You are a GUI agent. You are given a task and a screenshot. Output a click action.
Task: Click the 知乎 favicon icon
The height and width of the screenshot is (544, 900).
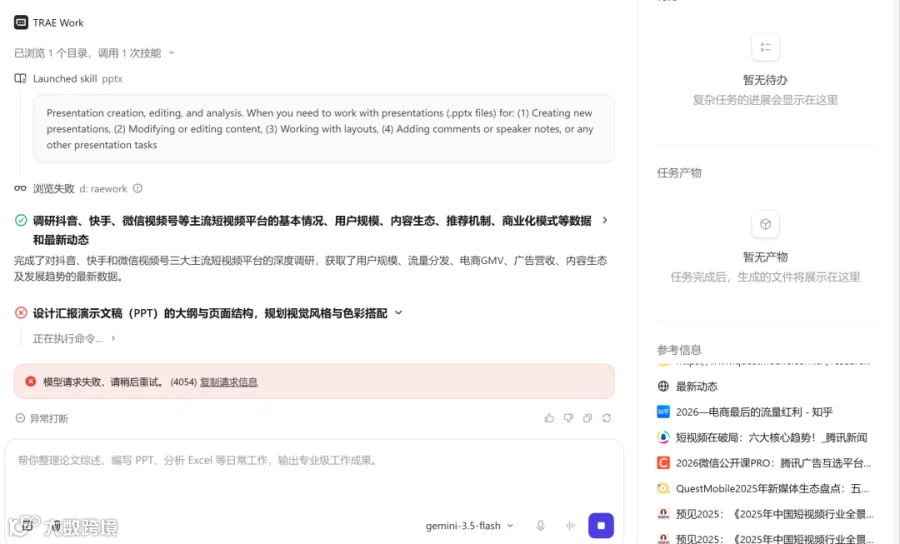663,411
